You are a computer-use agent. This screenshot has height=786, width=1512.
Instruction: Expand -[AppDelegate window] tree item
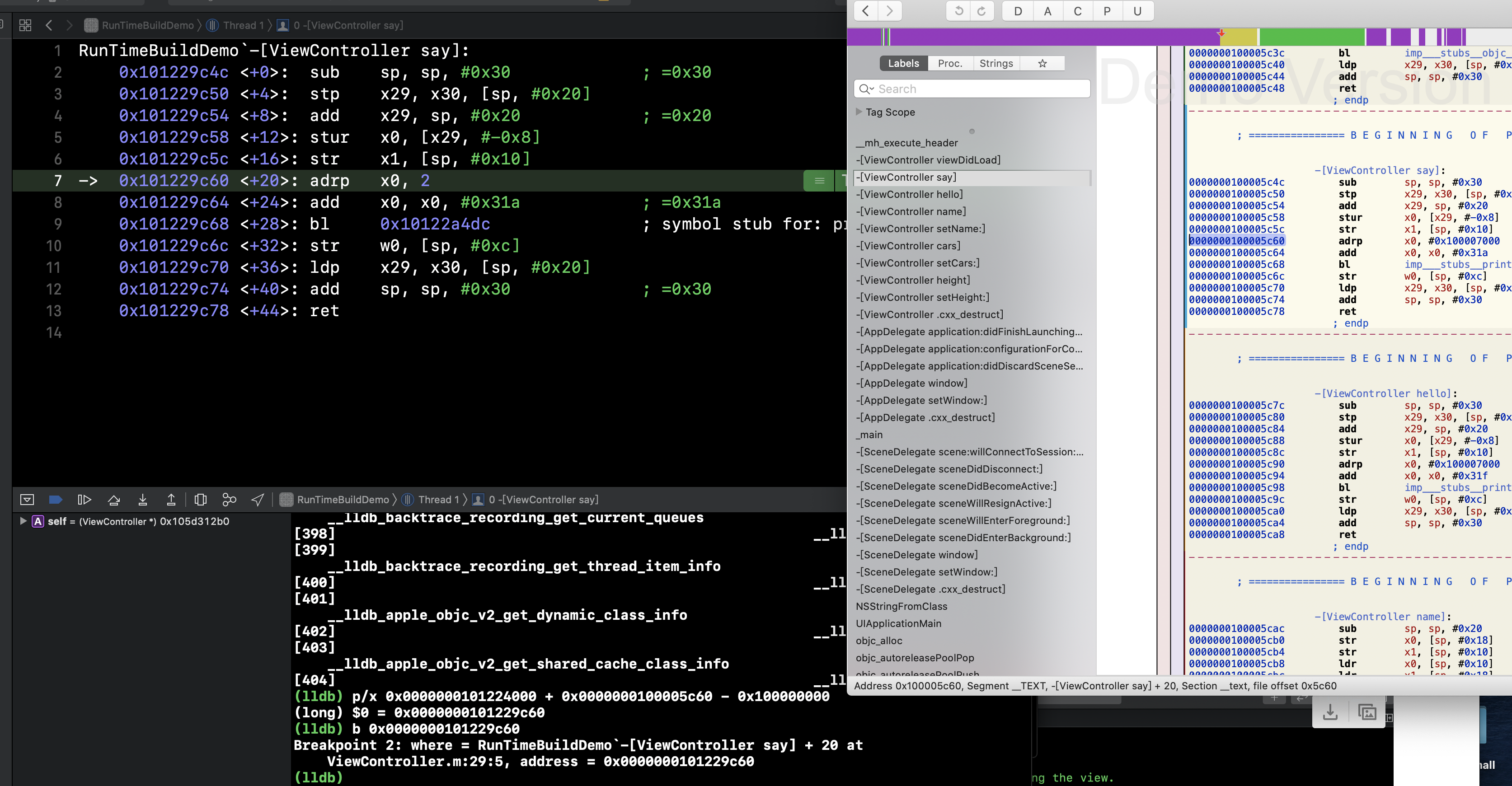[x=912, y=383]
